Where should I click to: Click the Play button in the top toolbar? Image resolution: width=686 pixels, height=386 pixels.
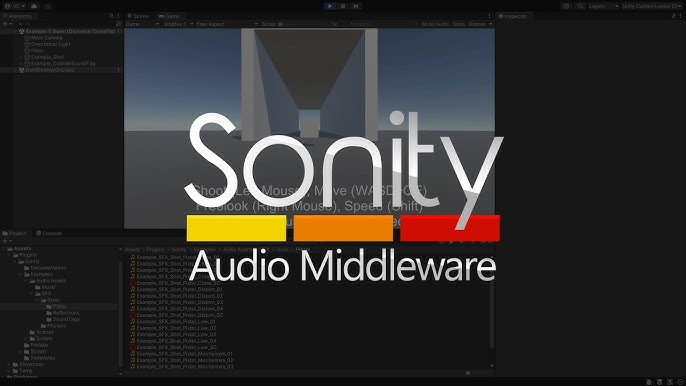pyautogui.click(x=330, y=6)
